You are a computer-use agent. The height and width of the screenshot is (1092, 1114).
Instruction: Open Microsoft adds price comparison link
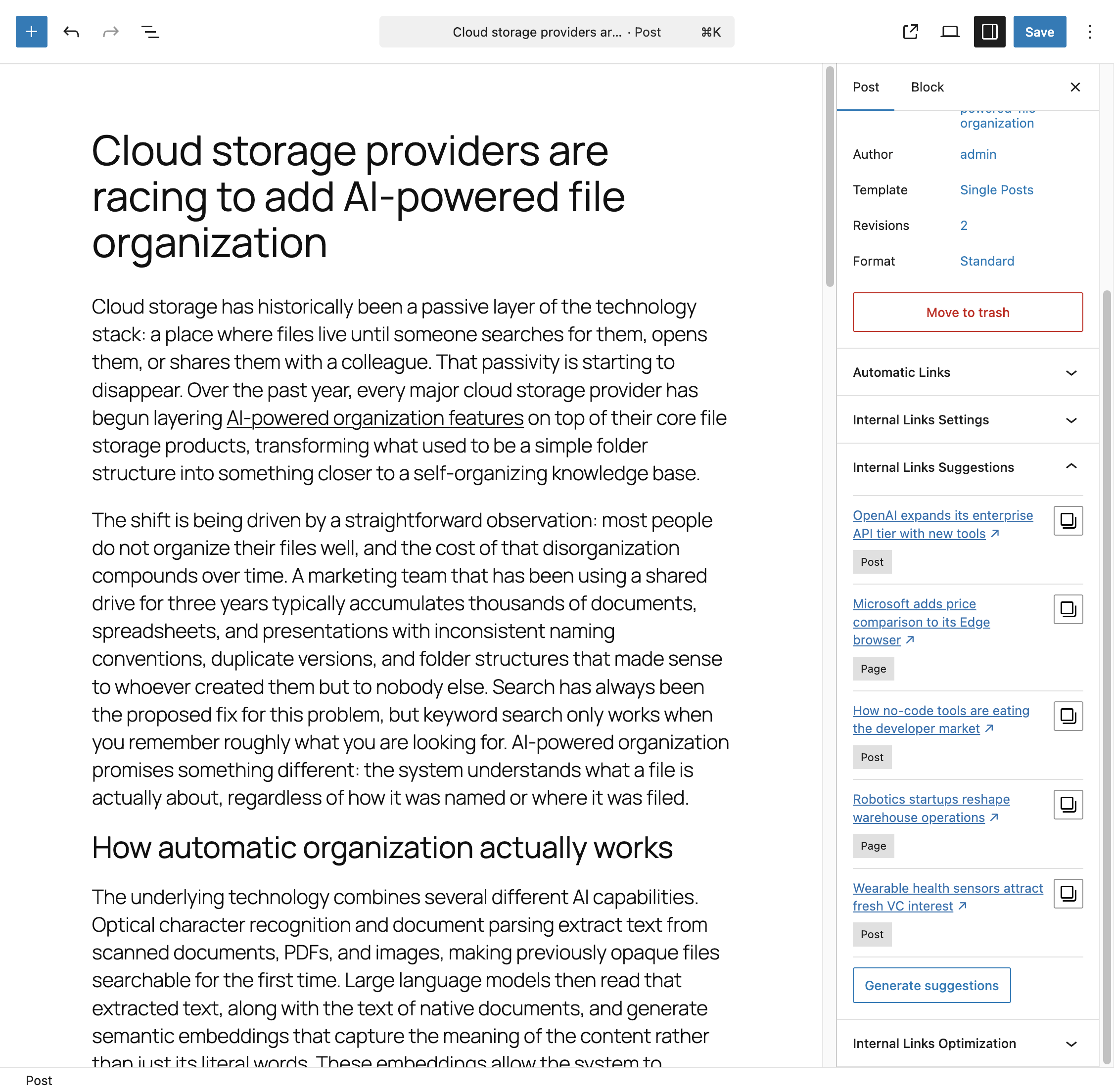click(x=921, y=622)
